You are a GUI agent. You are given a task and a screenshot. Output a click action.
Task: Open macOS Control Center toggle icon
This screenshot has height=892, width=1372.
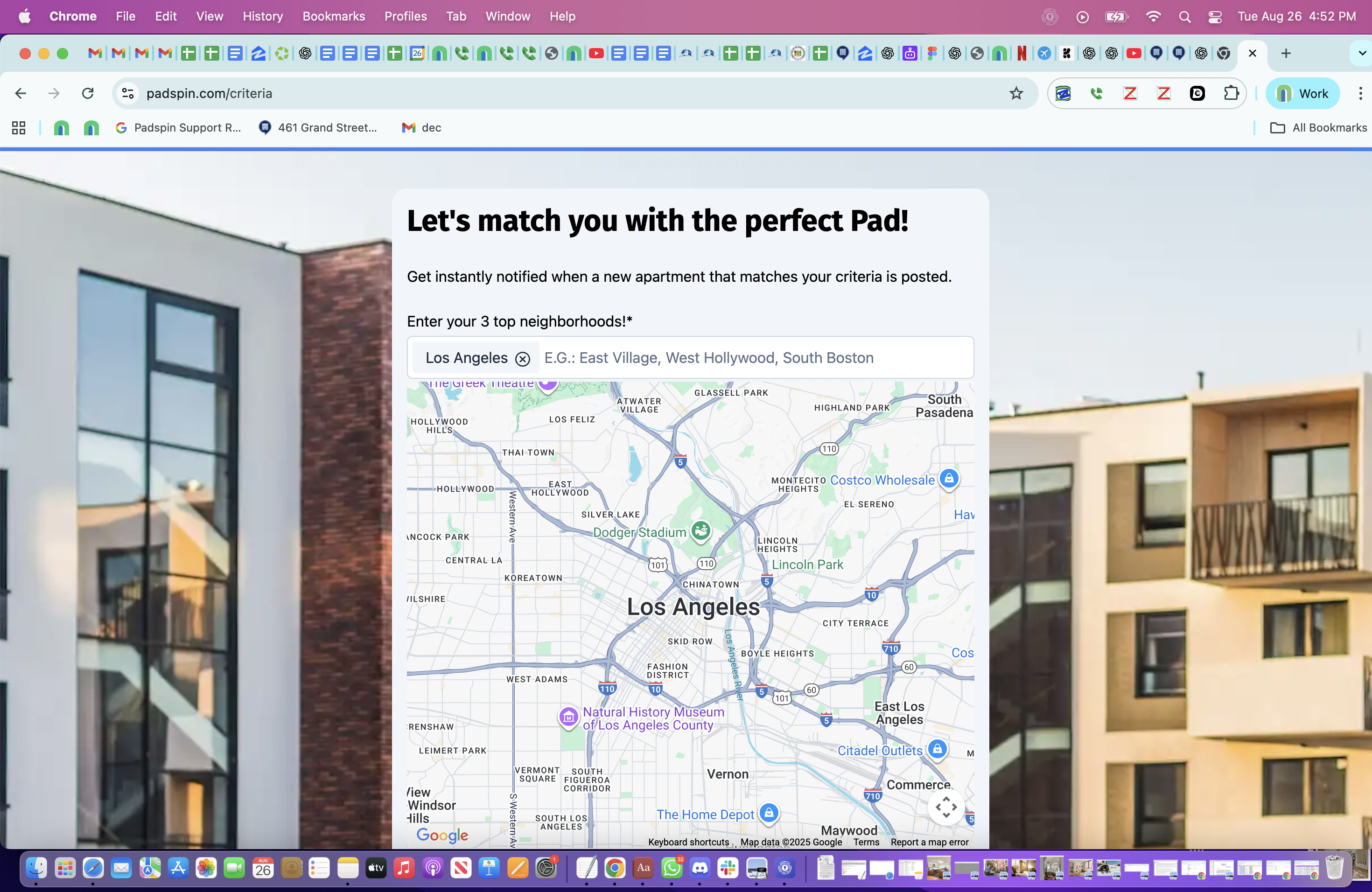(1215, 17)
